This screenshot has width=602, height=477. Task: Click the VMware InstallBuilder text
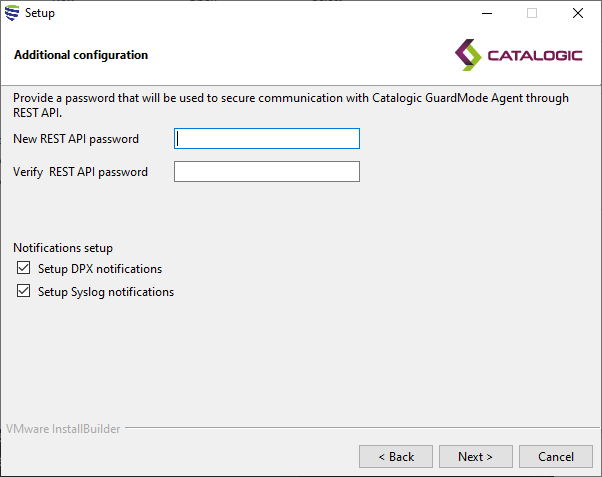(63, 429)
